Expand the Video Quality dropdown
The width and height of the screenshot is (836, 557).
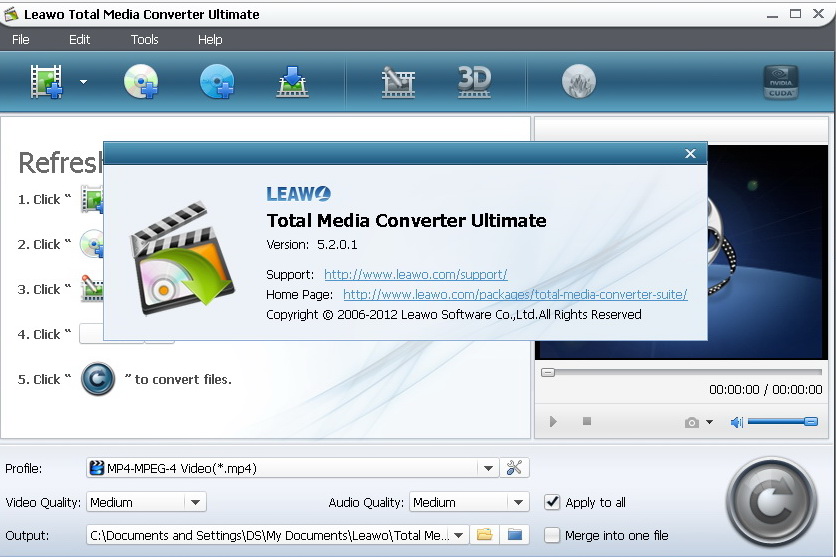[x=195, y=502]
